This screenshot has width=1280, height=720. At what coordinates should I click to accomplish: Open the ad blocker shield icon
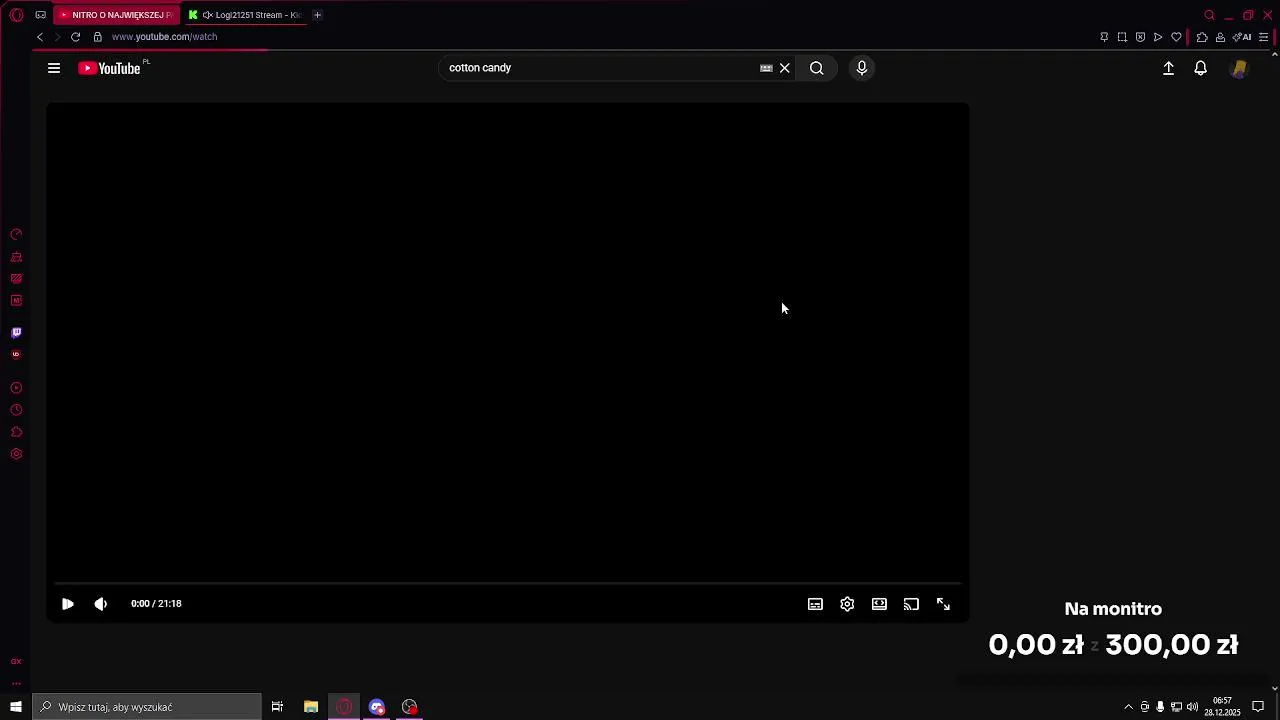1140,37
